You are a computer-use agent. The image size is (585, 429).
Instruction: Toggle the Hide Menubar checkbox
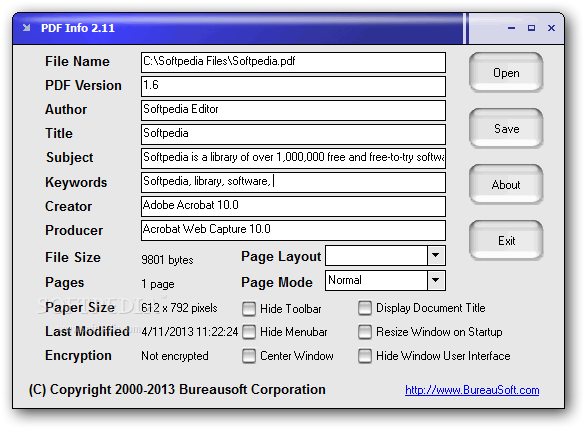click(249, 332)
